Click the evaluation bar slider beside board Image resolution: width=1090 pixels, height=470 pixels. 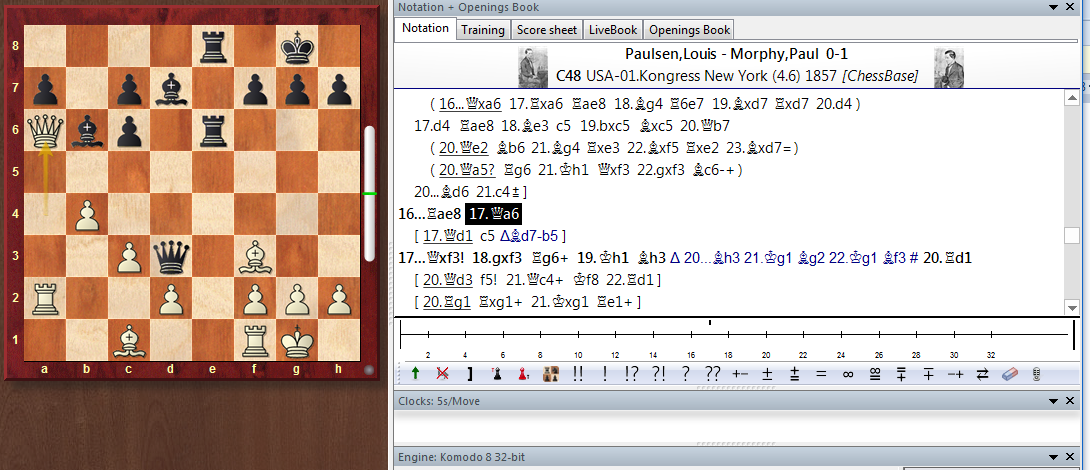[370, 192]
